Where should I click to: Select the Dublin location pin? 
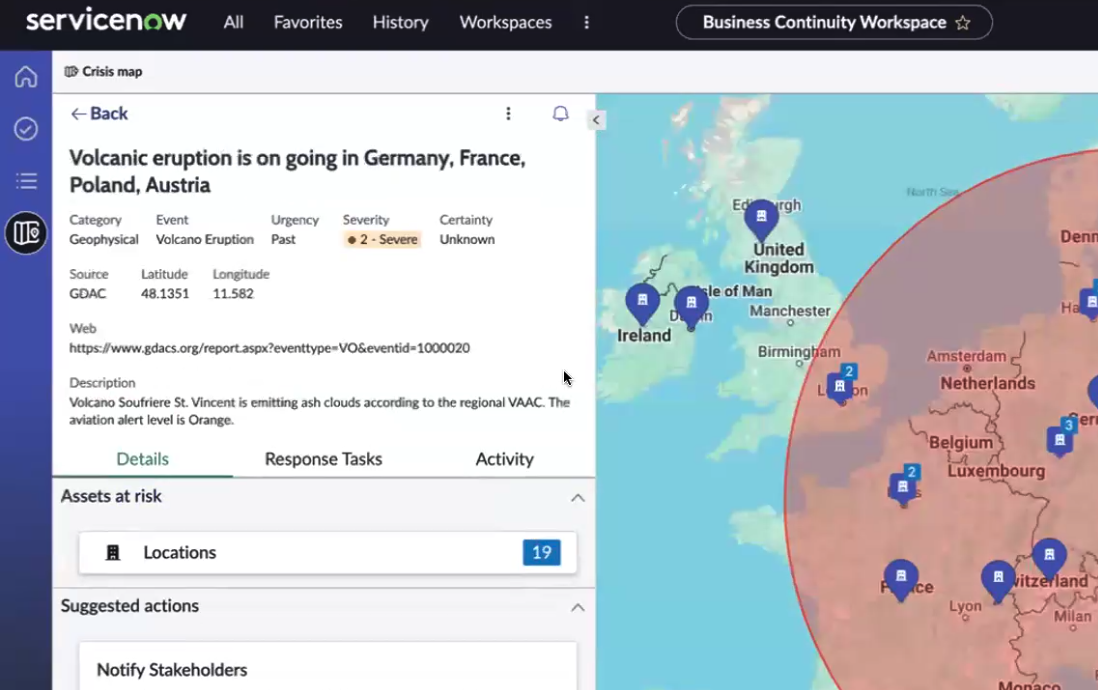click(x=691, y=307)
